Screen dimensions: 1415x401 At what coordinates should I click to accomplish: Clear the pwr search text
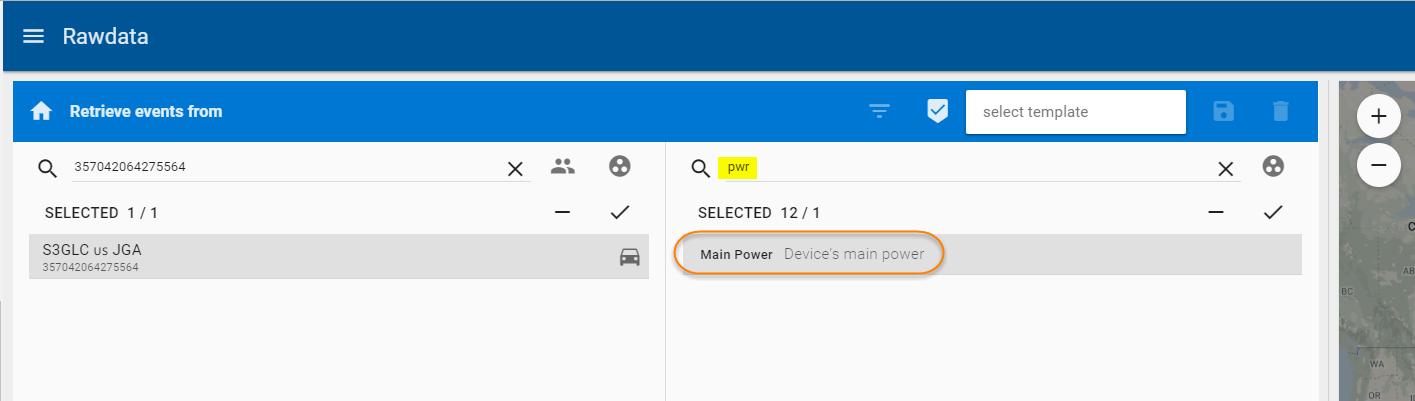tap(1225, 169)
